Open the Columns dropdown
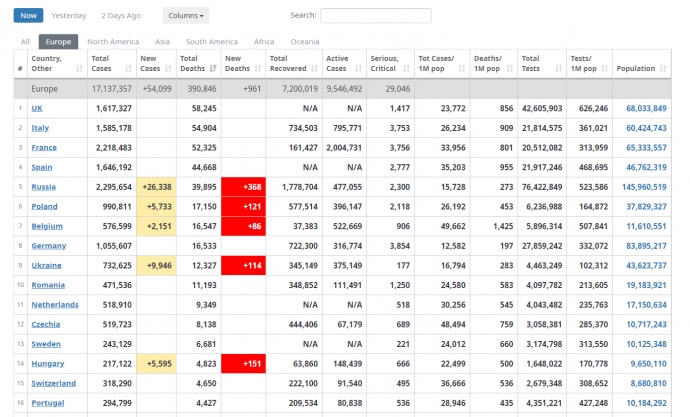690x417 pixels. (187, 16)
